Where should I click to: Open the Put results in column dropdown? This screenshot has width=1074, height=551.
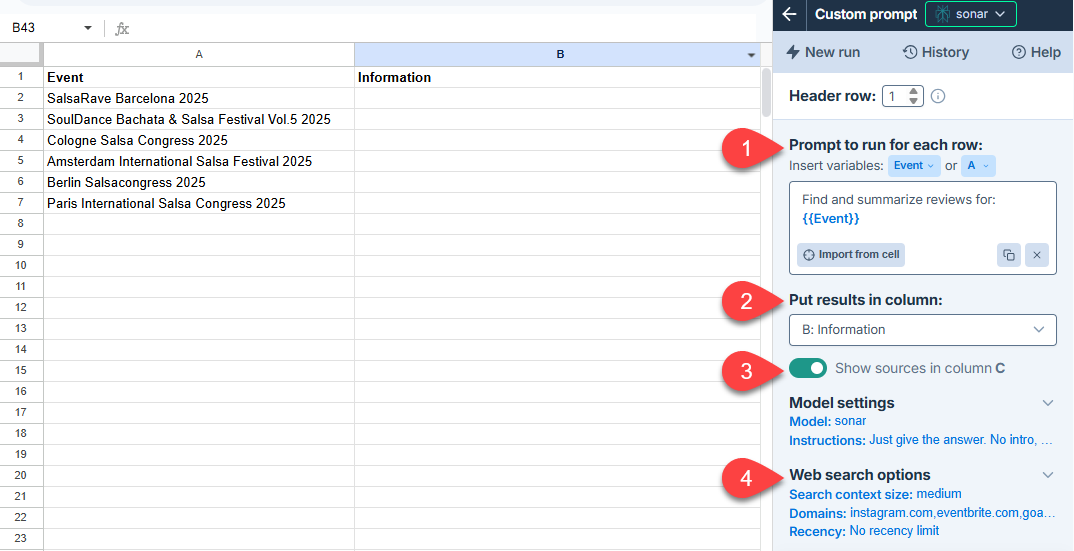coord(923,330)
